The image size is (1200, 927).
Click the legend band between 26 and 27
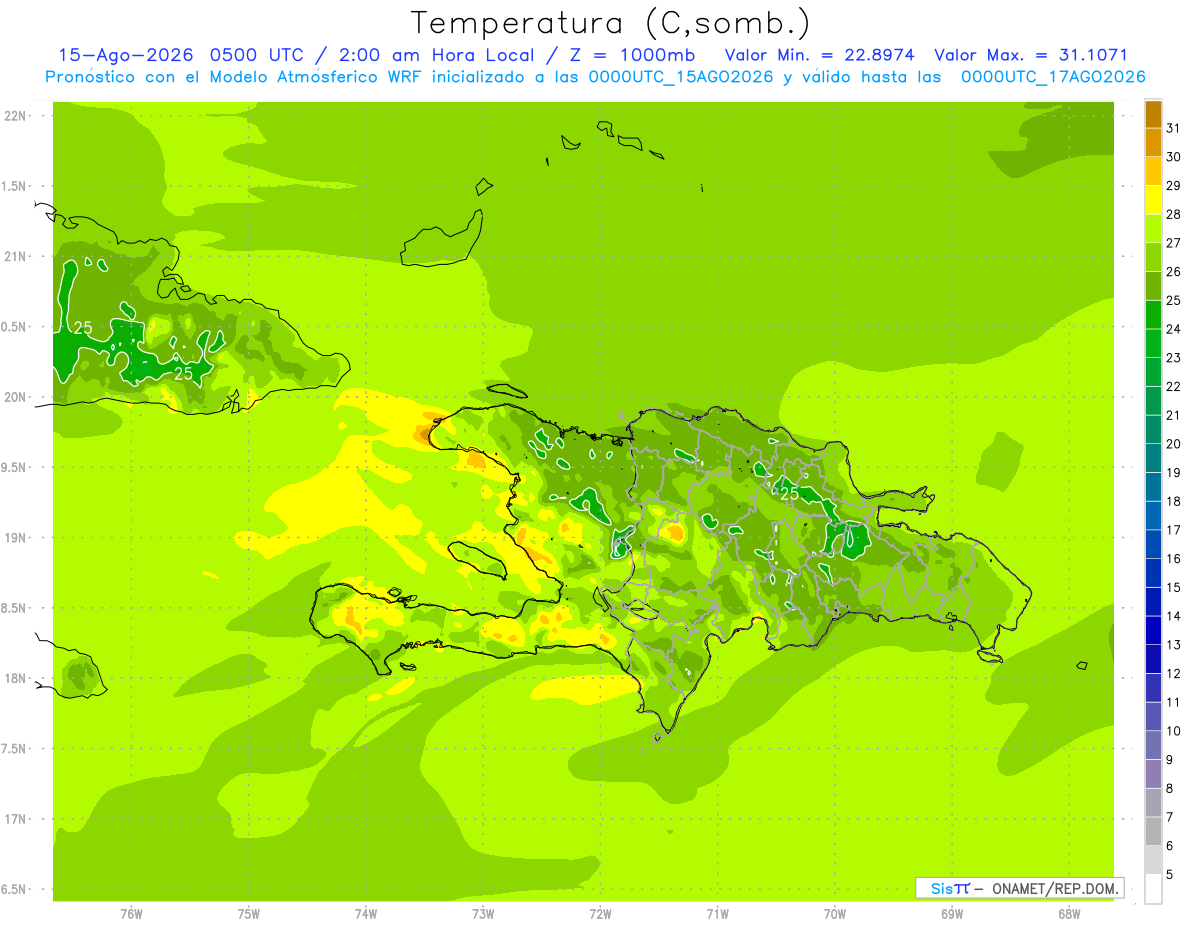coord(1153,258)
